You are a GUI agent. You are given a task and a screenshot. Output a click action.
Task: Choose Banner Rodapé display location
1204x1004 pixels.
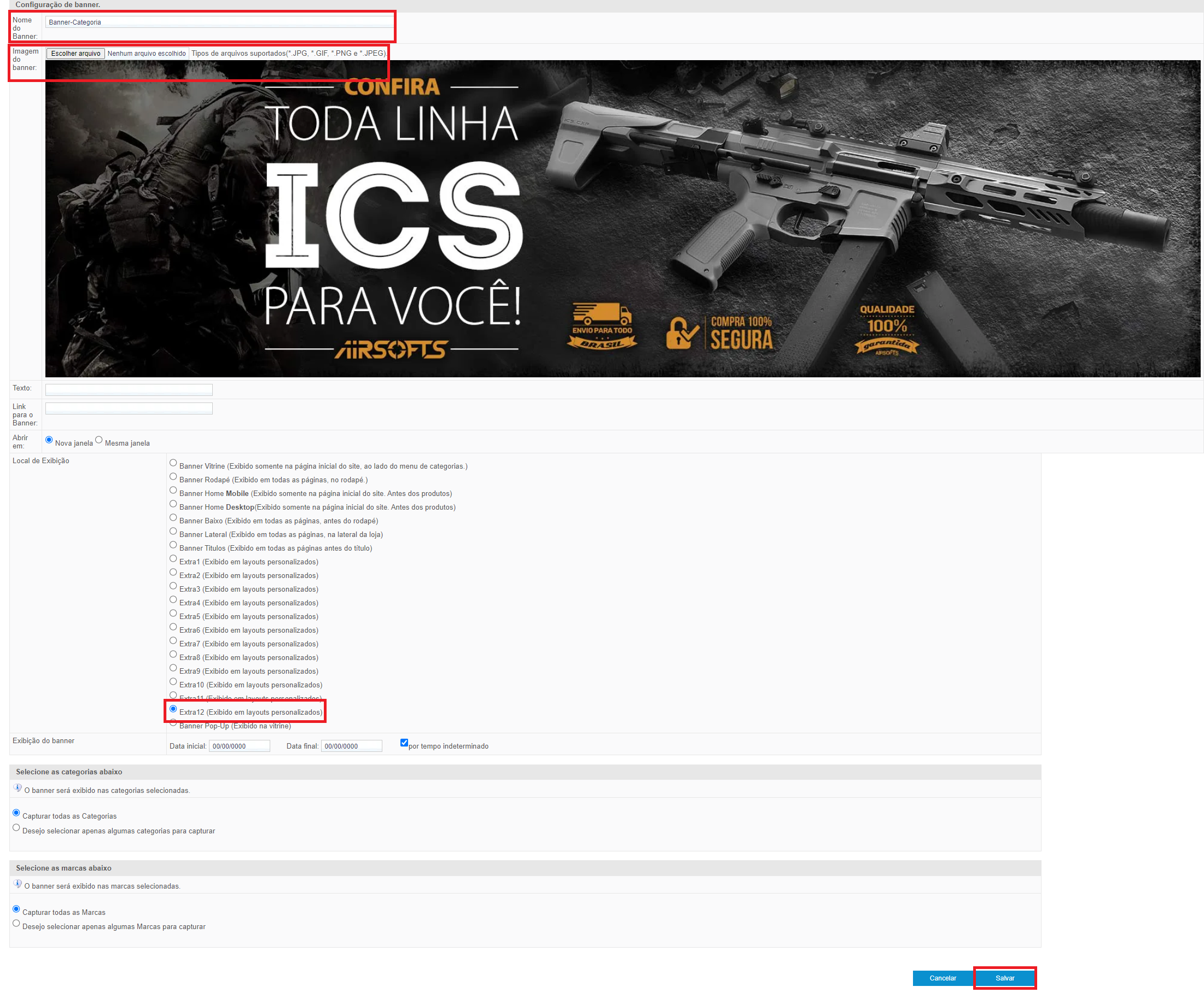point(173,477)
